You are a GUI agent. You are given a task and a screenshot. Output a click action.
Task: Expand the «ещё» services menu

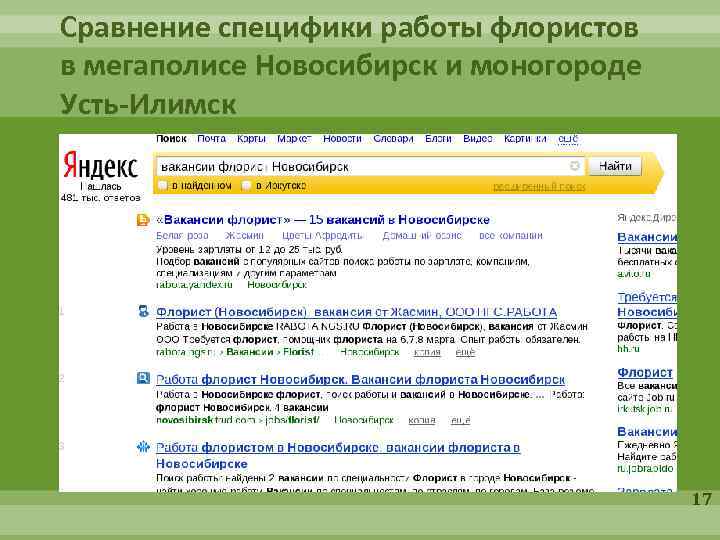[568, 139]
